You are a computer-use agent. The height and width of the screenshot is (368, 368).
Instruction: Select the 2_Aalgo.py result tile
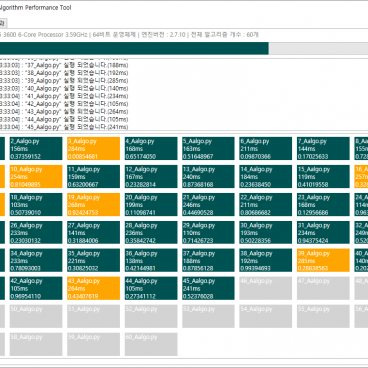pyautogui.click(x=36, y=149)
